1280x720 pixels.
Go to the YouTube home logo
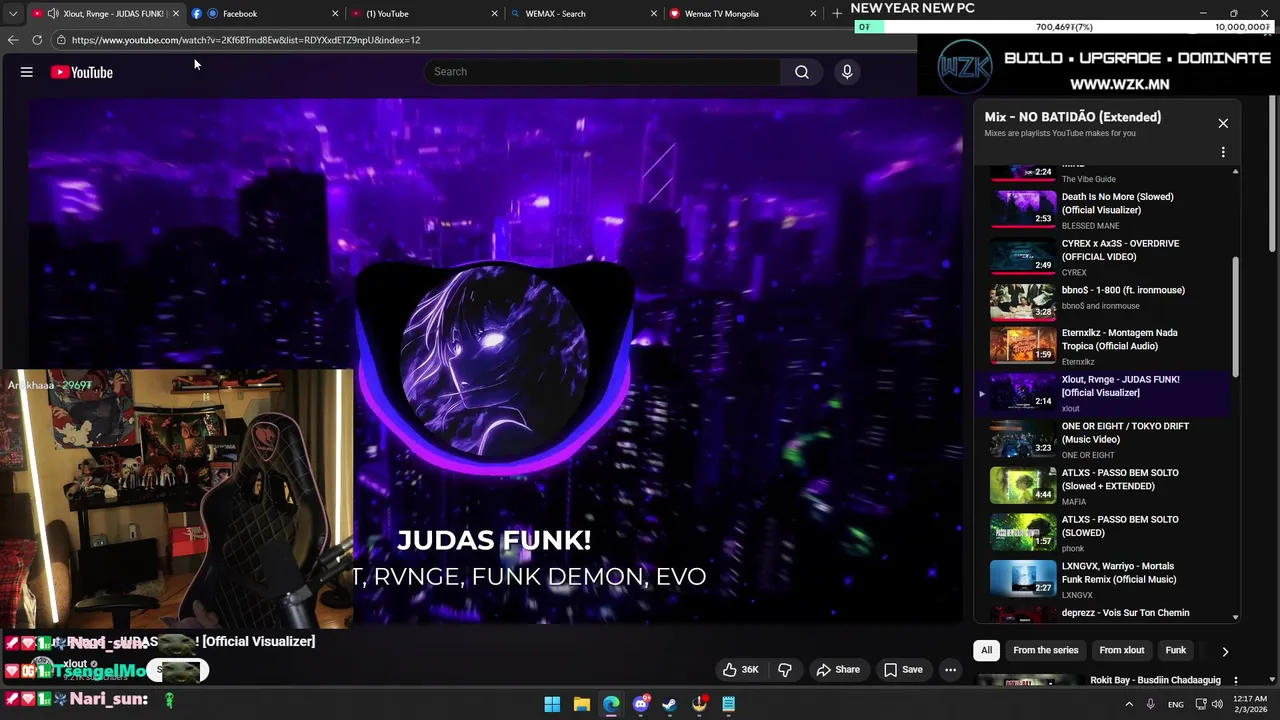[x=82, y=72]
